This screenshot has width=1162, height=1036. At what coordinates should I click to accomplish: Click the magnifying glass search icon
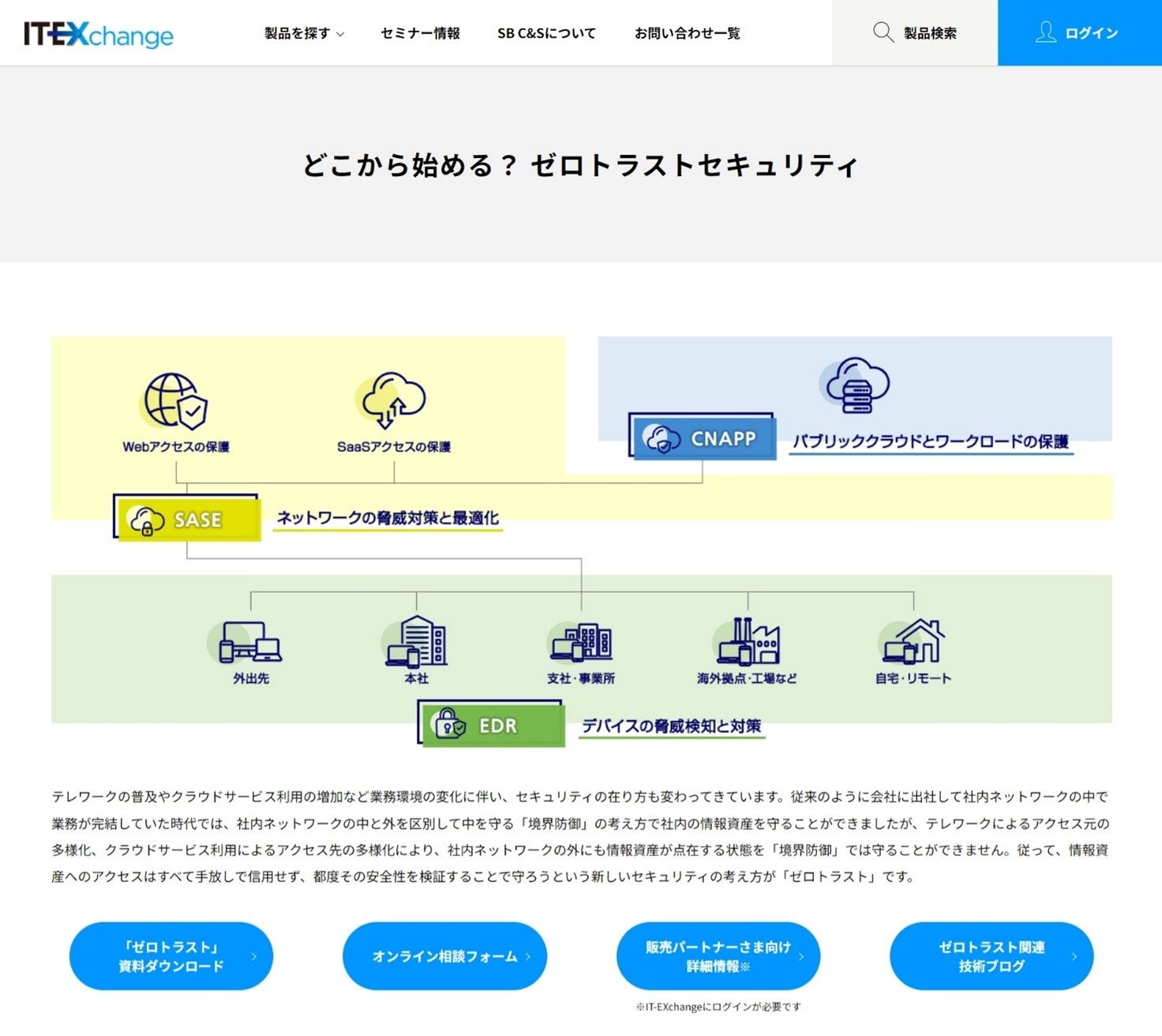point(883,32)
